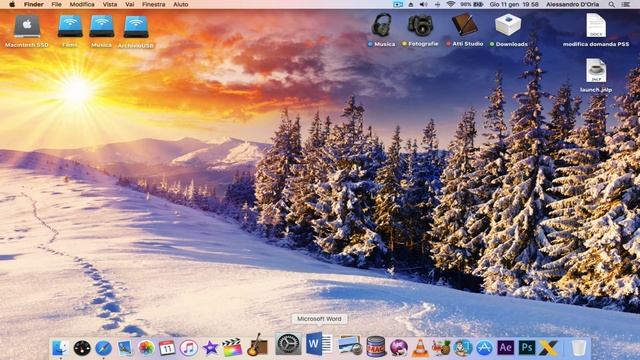Launch Adobe Photoshop from Dock
The image size is (640, 360).
527,348
